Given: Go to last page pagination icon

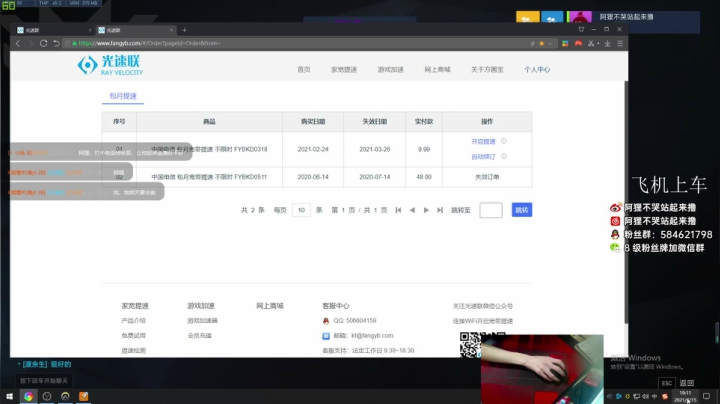Looking at the screenshot, I should (440, 210).
